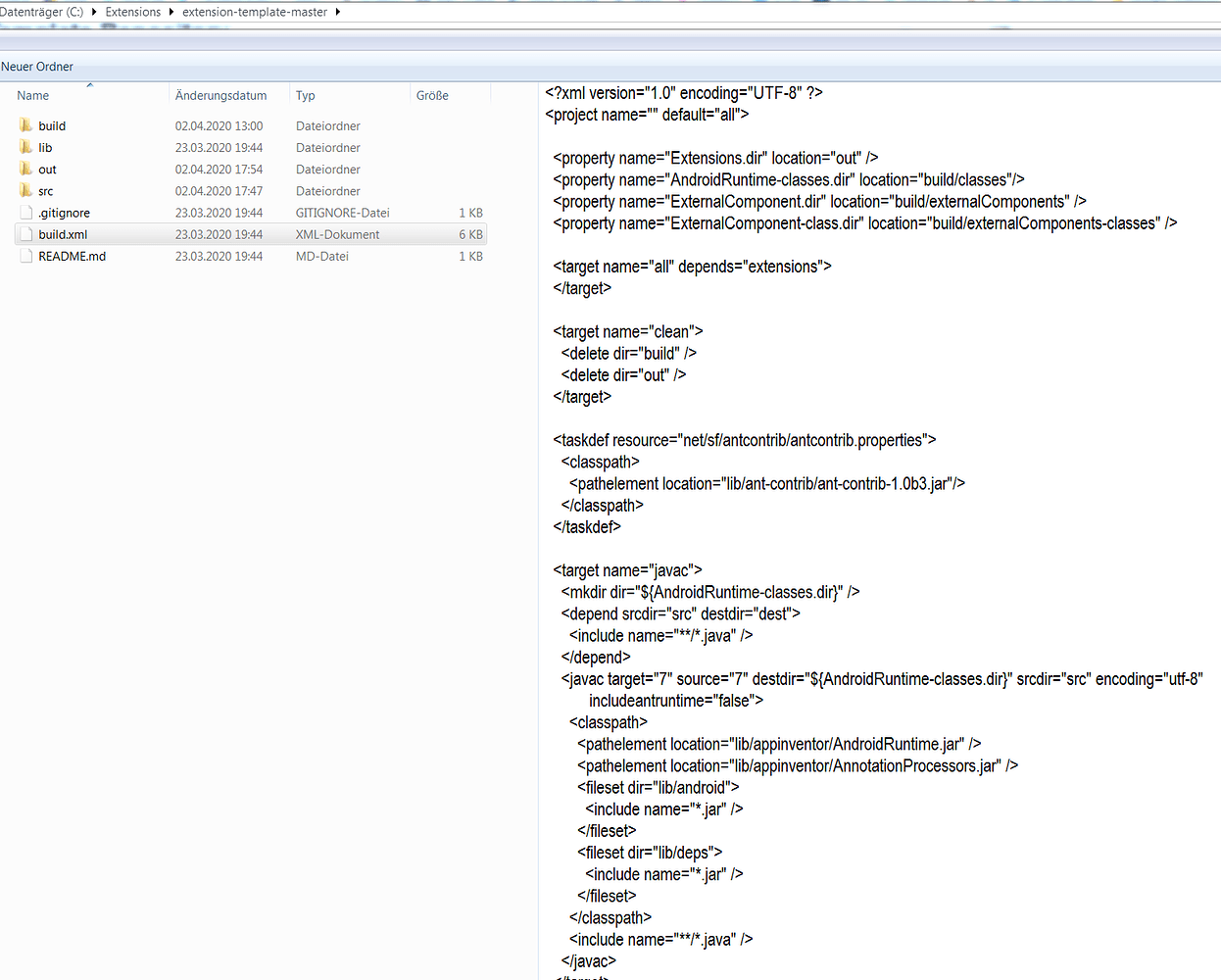This screenshot has width=1221, height=980.
Task: Select the lib folder name
Action: pyautogui.click(x=45, y=147)
